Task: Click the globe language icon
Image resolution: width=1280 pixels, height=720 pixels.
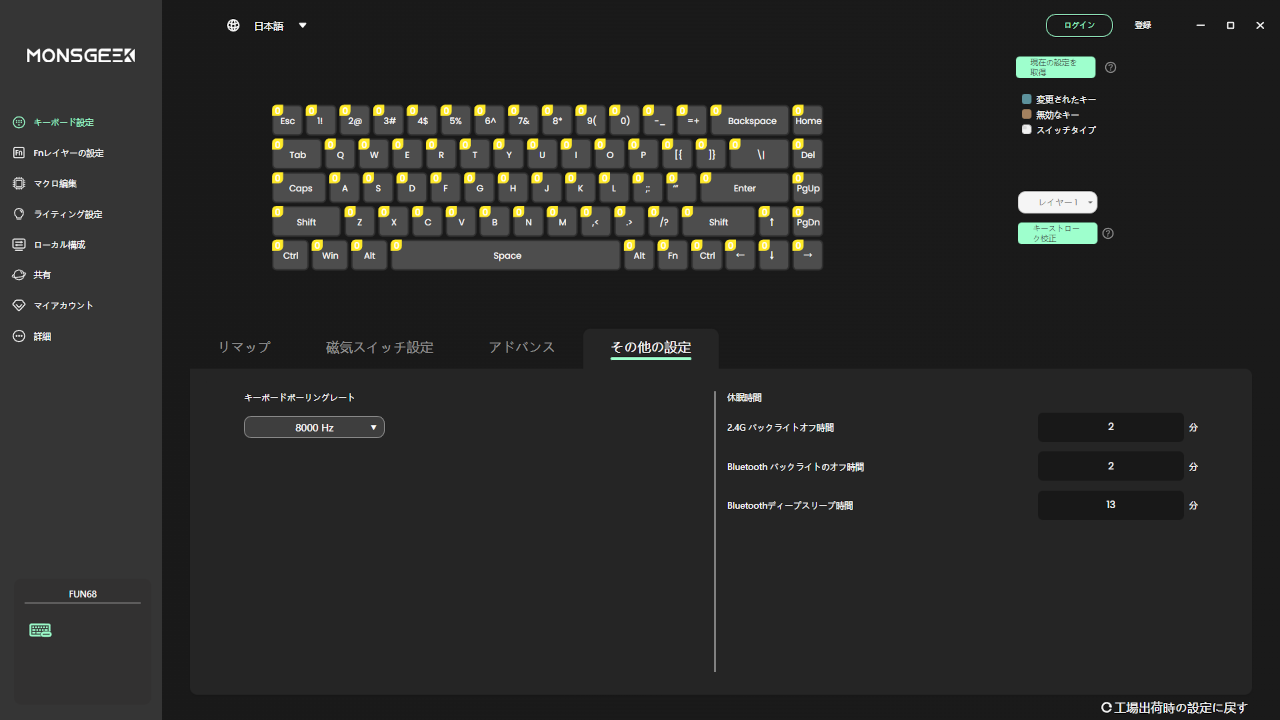Action: click(233, 26)
